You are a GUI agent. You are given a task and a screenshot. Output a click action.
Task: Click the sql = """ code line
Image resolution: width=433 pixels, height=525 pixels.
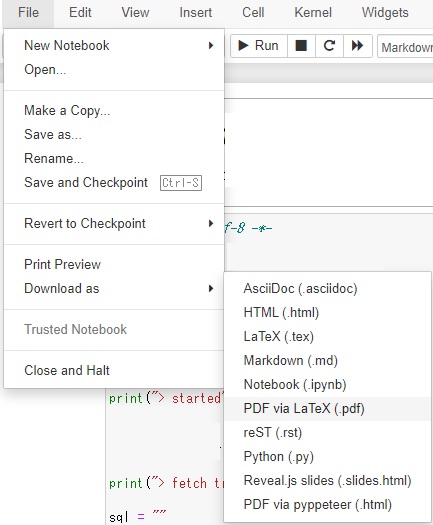pyautogui.click(x=138, y=516)
